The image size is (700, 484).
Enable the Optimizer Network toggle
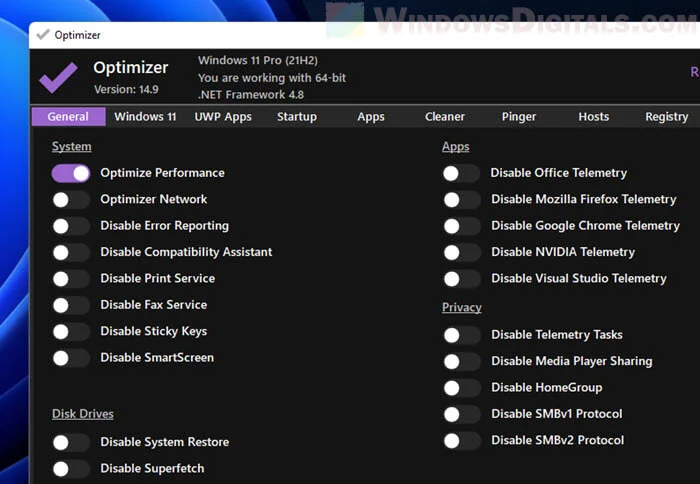(71, 200)
